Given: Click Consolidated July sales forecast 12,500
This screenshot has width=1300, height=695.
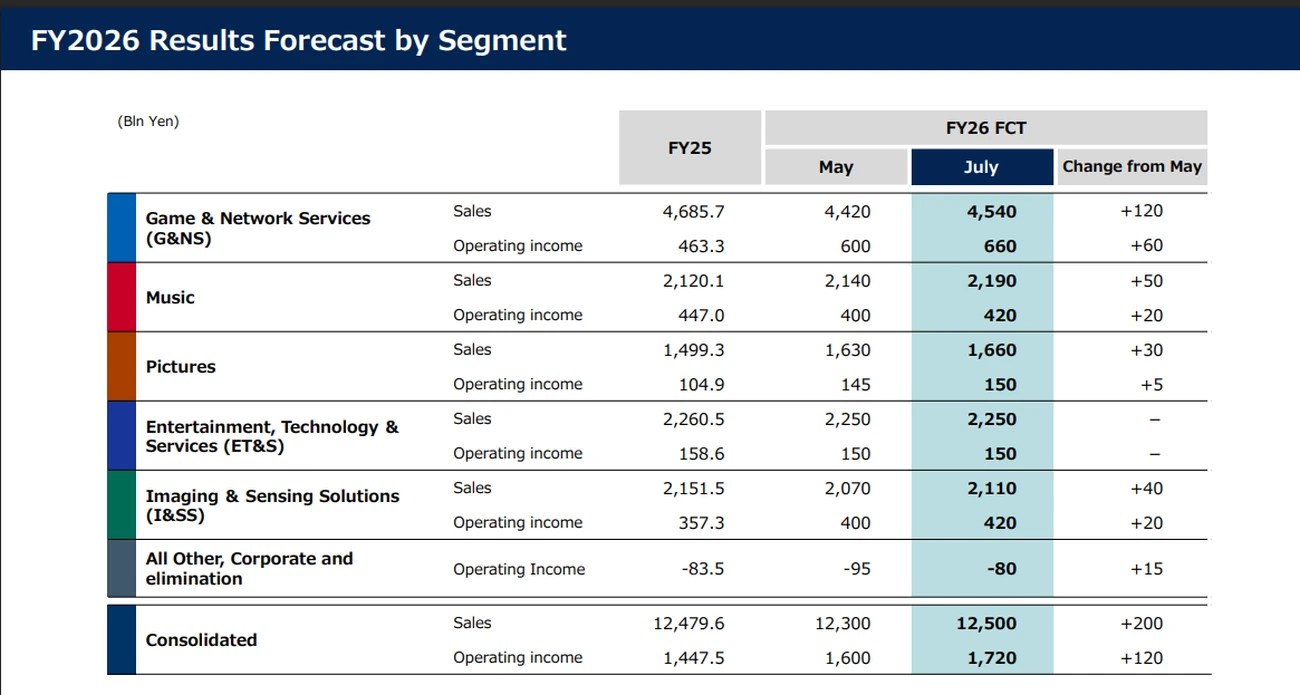Looking at the screenshot, I should pyautogui.click(x=988, y=623).
